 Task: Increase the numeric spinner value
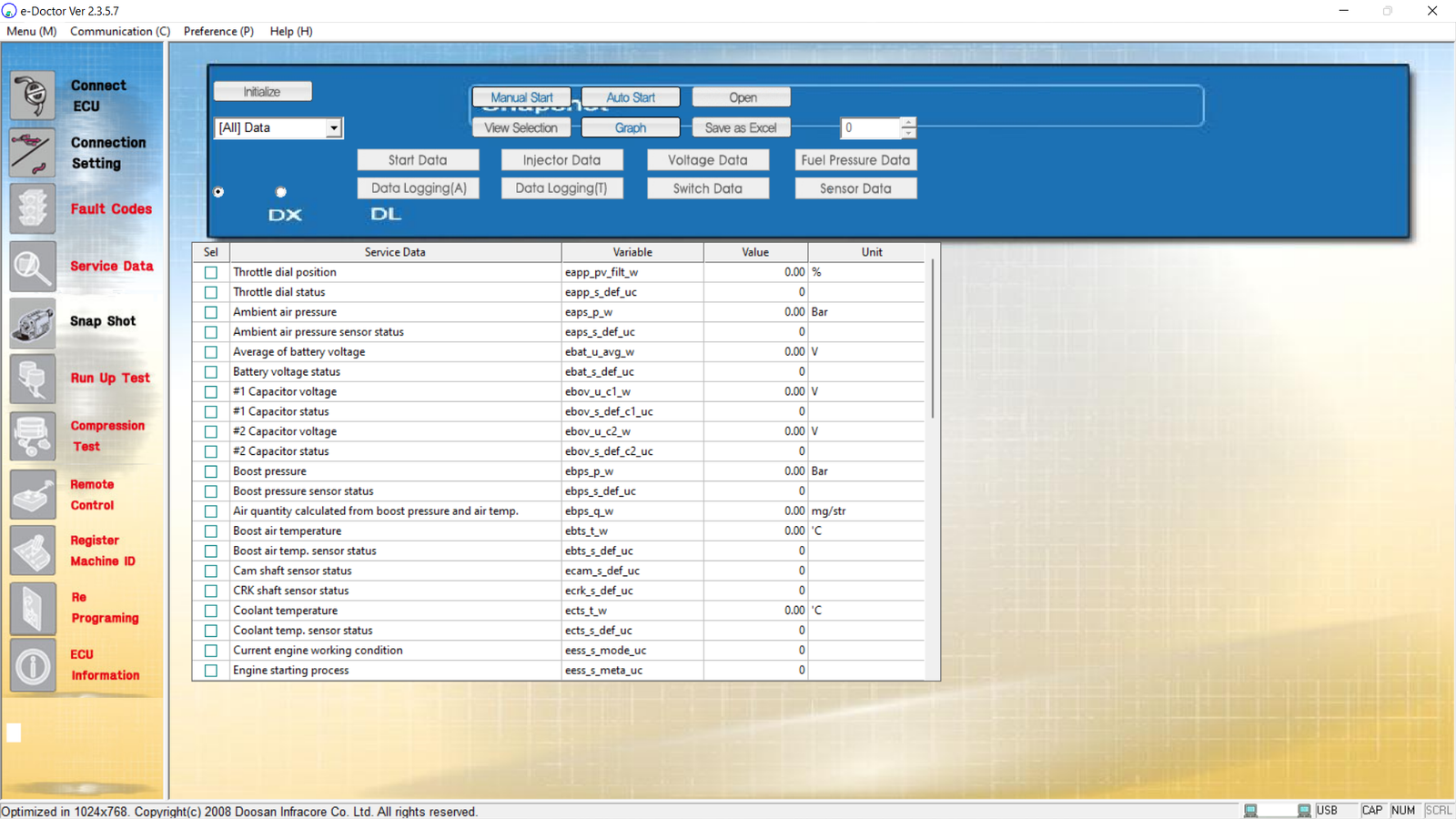pyautogui.click(x=908, y=123)
